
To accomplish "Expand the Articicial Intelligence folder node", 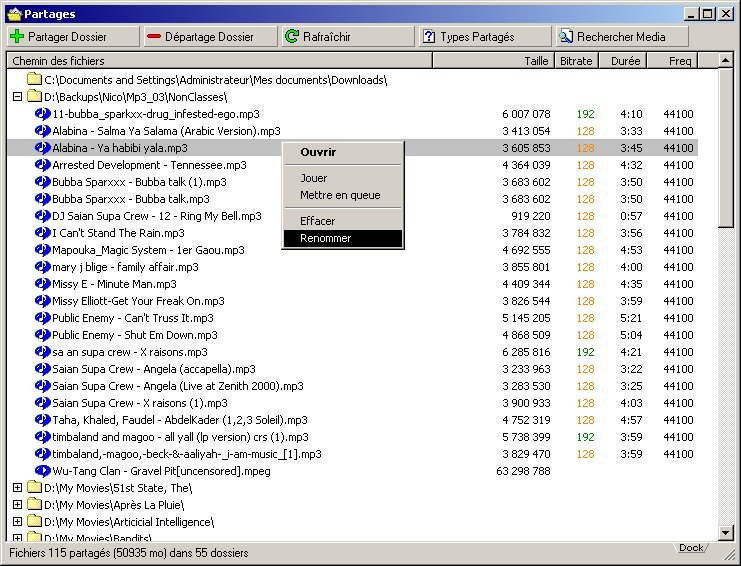I will pos(17,522).
